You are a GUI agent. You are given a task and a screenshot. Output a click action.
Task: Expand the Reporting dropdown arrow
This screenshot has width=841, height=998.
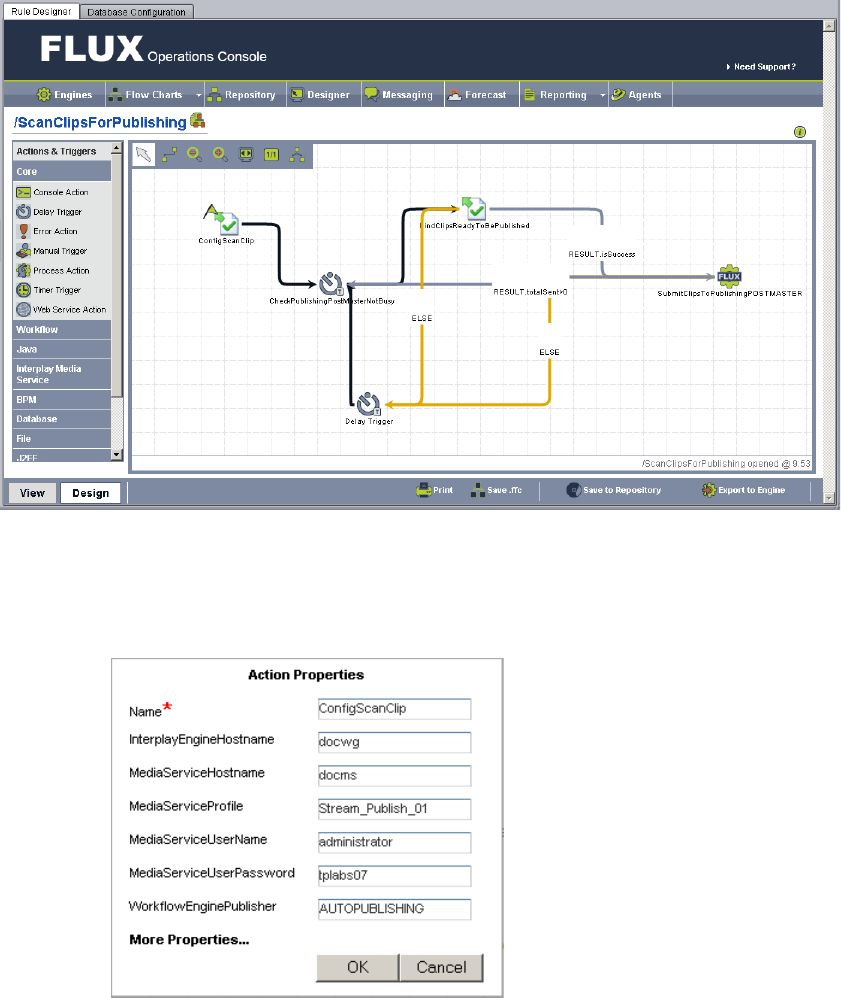point(602,95)
